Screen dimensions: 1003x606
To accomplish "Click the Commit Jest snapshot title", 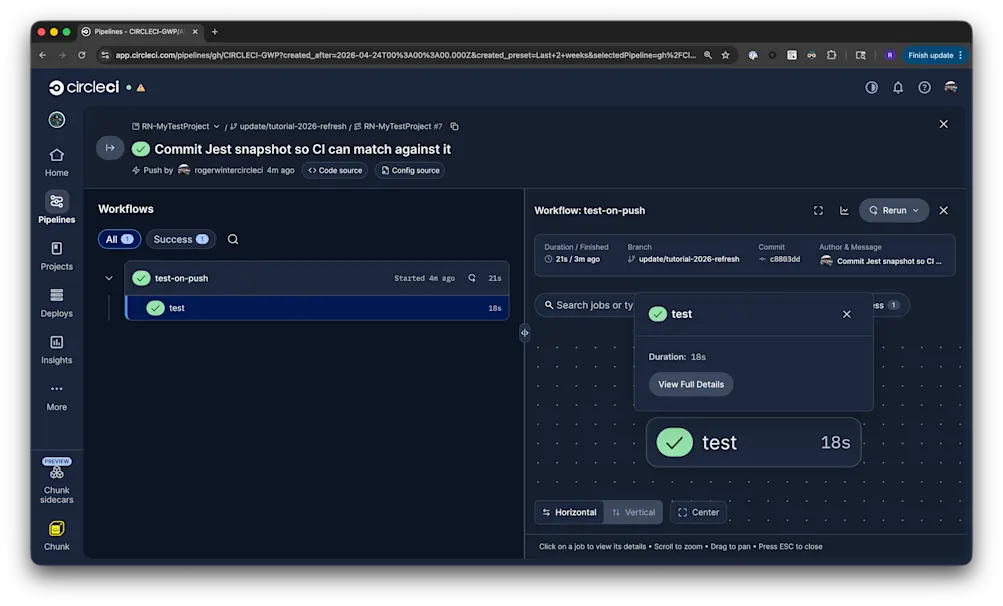I will coord(303,149).
